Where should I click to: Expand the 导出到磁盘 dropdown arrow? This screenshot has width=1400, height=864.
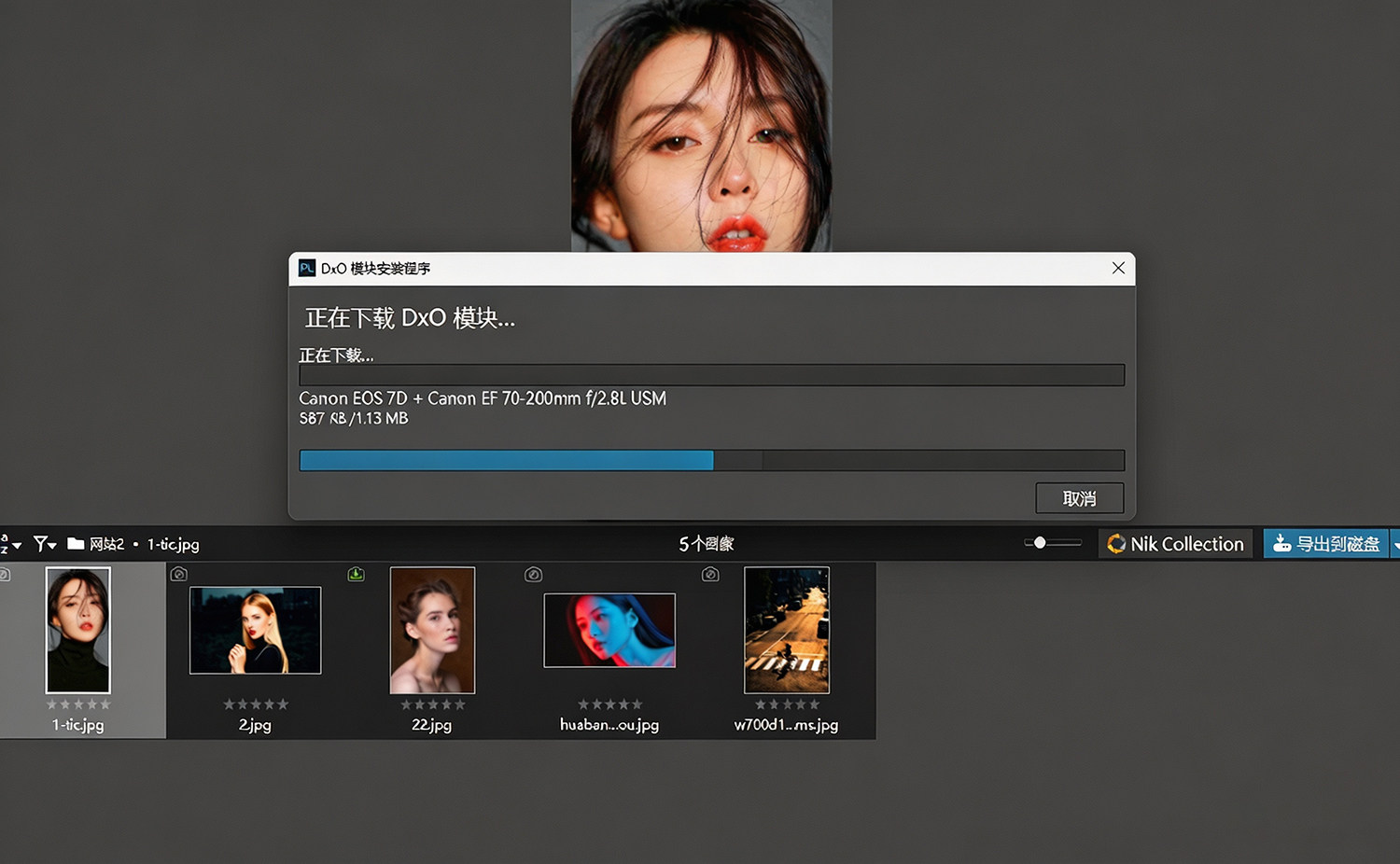coord(1395,544)
